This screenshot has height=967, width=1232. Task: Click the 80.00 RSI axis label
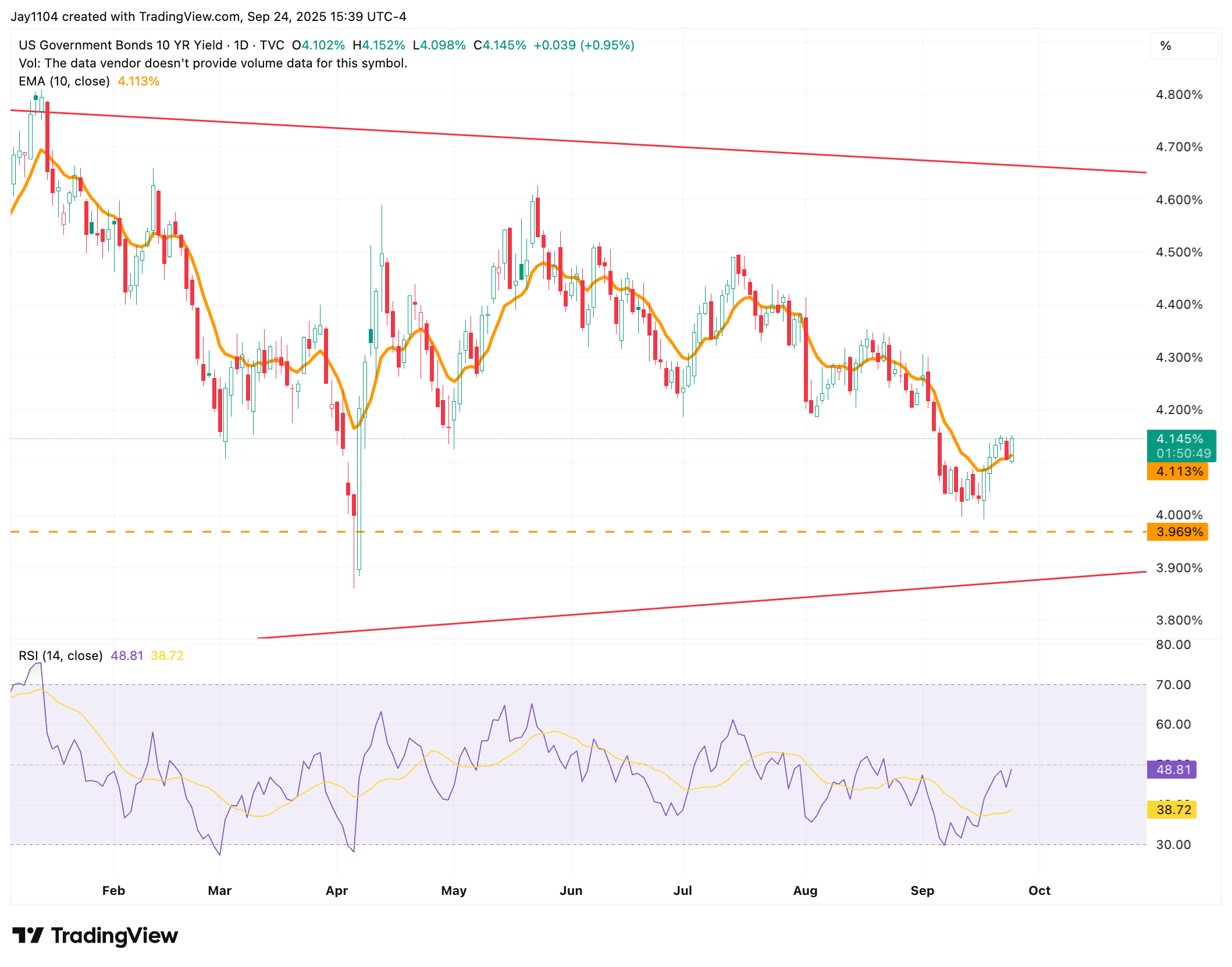coord(1173,645)
